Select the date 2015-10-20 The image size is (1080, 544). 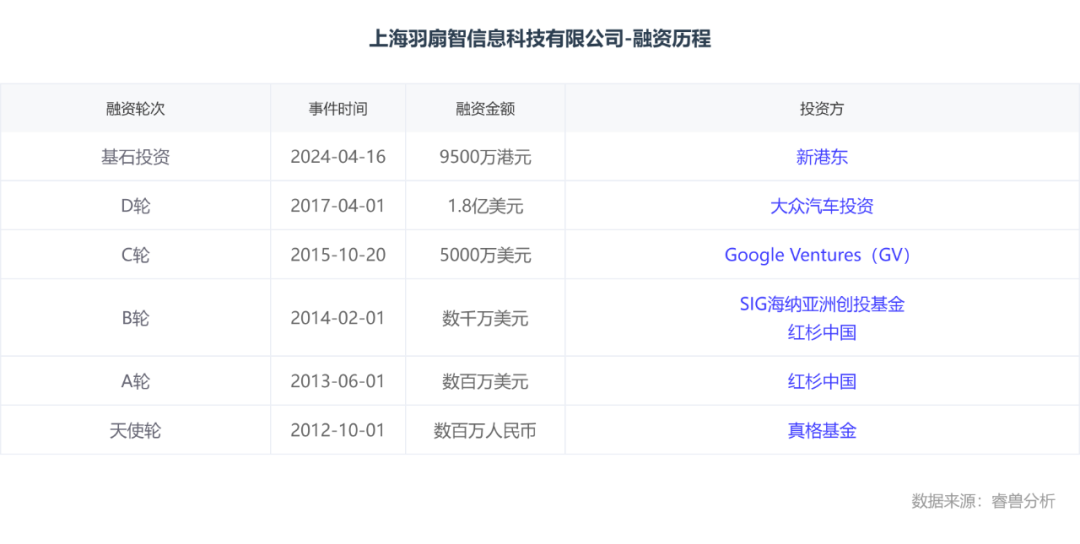[x=338, y=255]
